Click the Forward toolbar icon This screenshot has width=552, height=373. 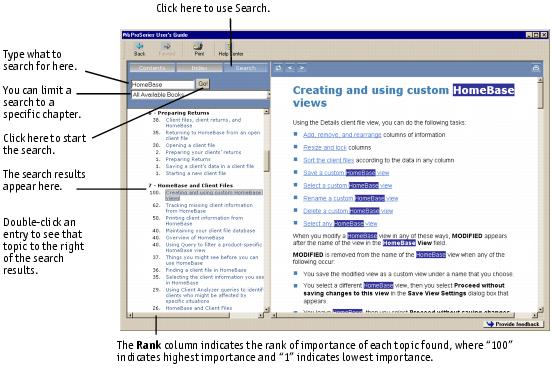click(167, 49)
